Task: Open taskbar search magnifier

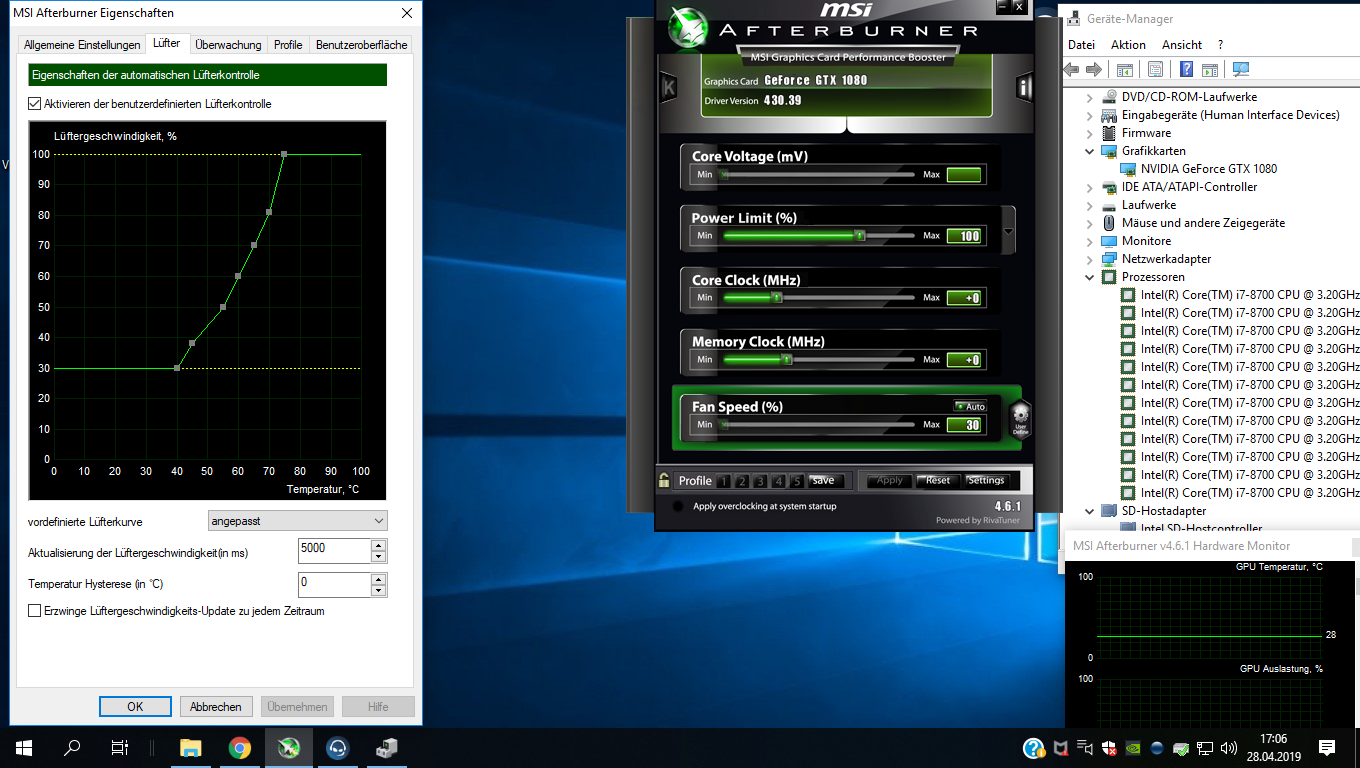Action: pyautogui.click(x=72, y=748)
